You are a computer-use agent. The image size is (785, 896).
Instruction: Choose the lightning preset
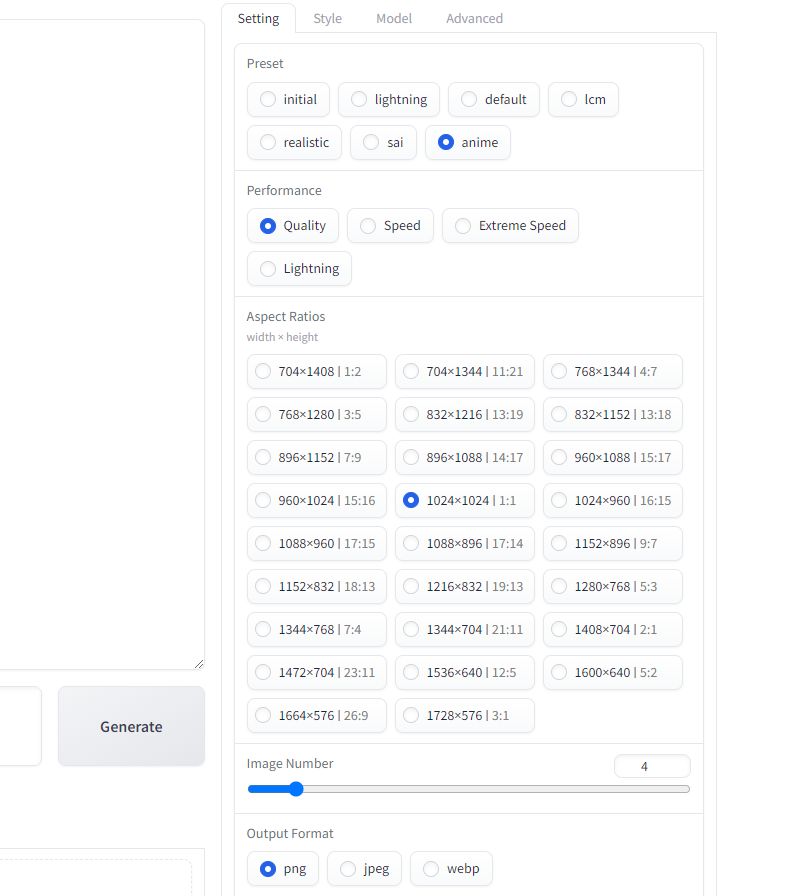(389, 99)
